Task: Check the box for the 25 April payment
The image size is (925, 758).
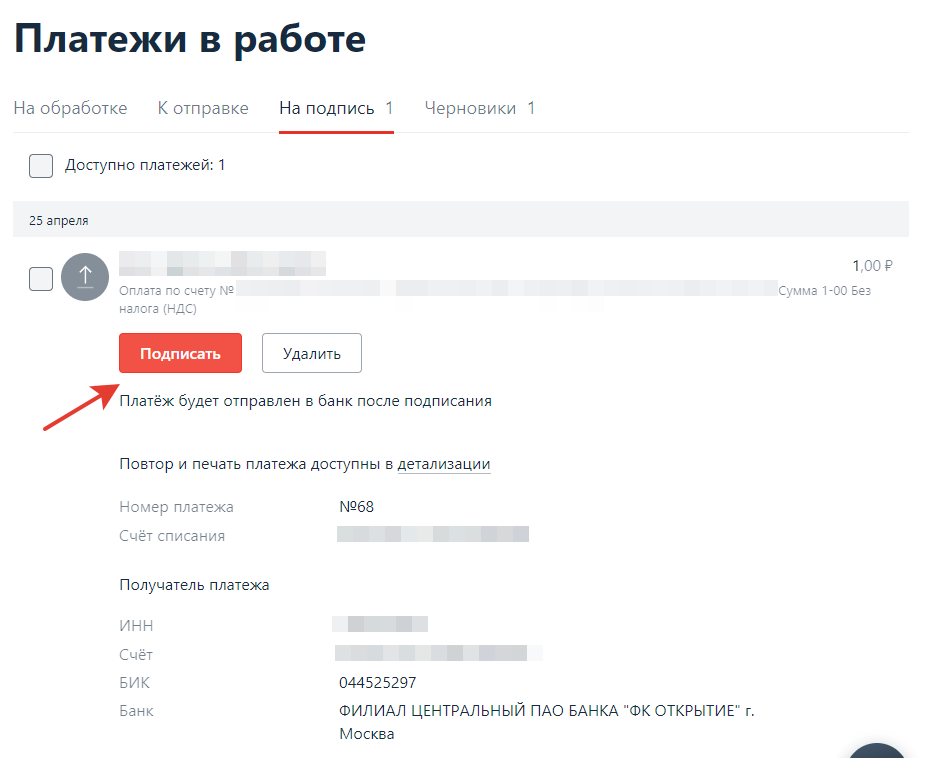Action: click(x=41, y=279)
